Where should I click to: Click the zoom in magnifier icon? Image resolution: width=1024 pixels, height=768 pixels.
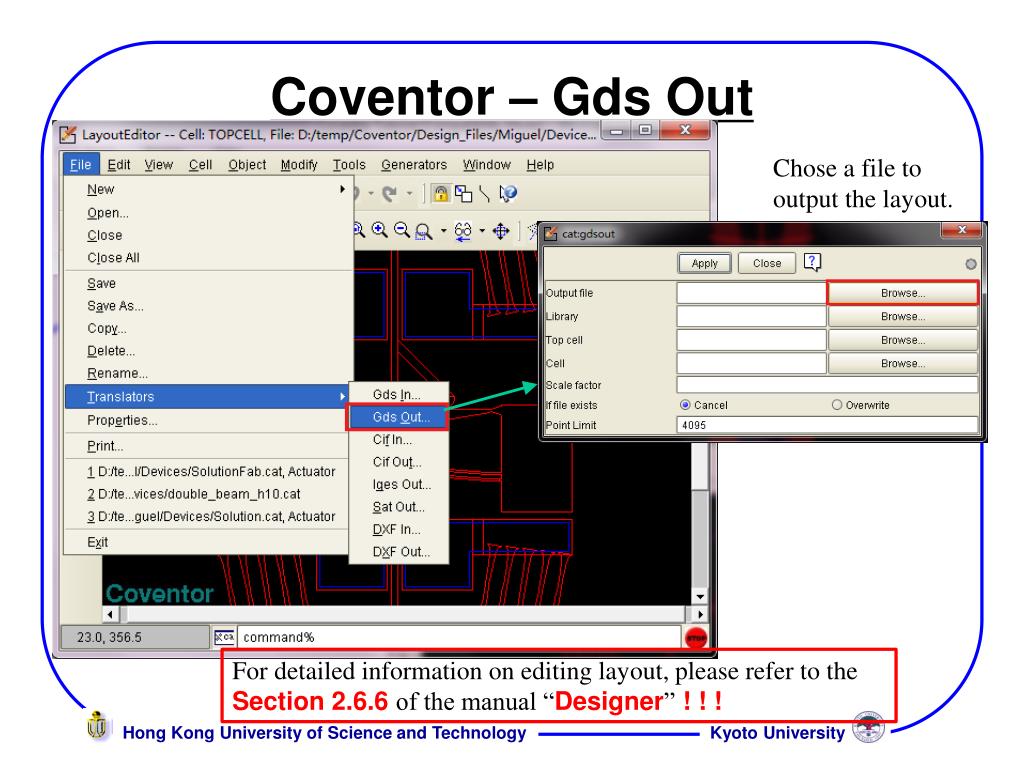pos(379,230)
